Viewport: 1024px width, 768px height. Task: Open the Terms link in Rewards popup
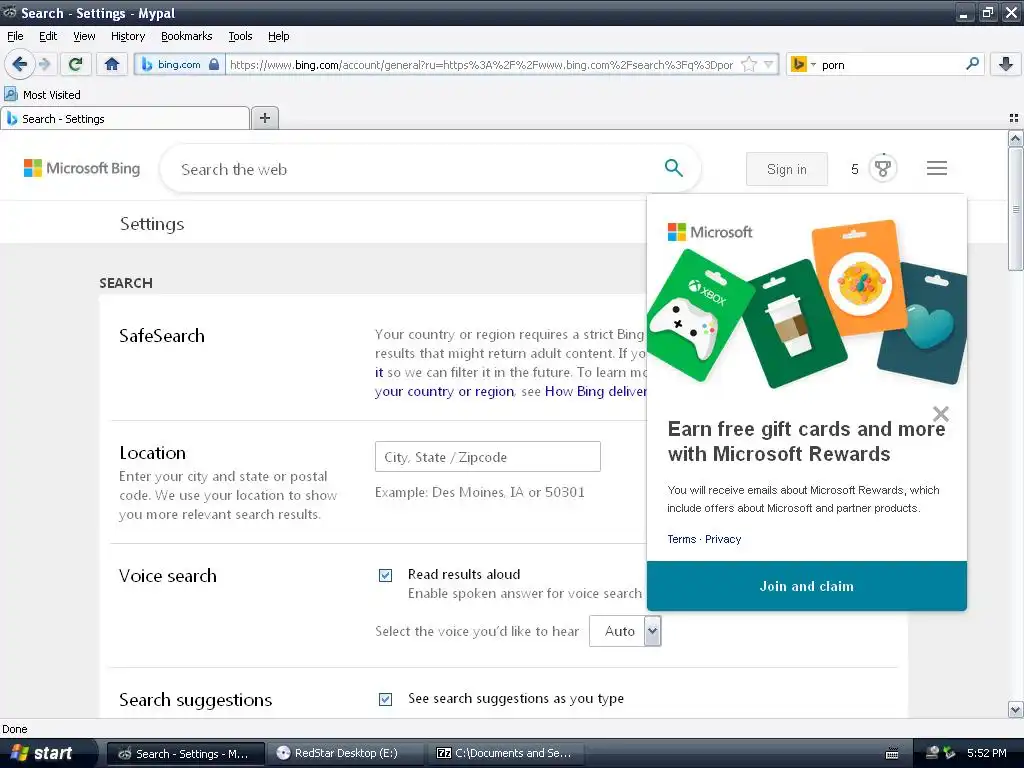coord(682,539)
